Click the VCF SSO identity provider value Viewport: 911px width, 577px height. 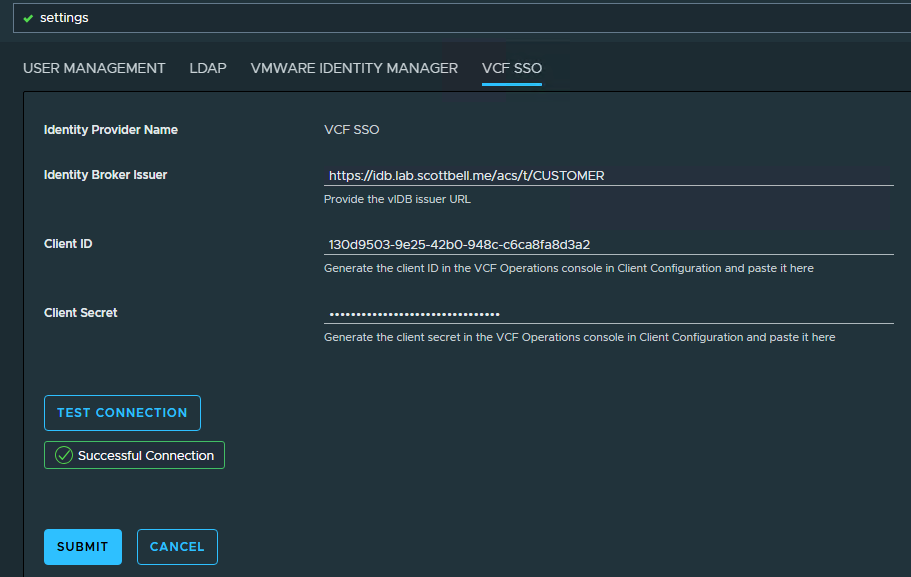click(x=352, y=130)
